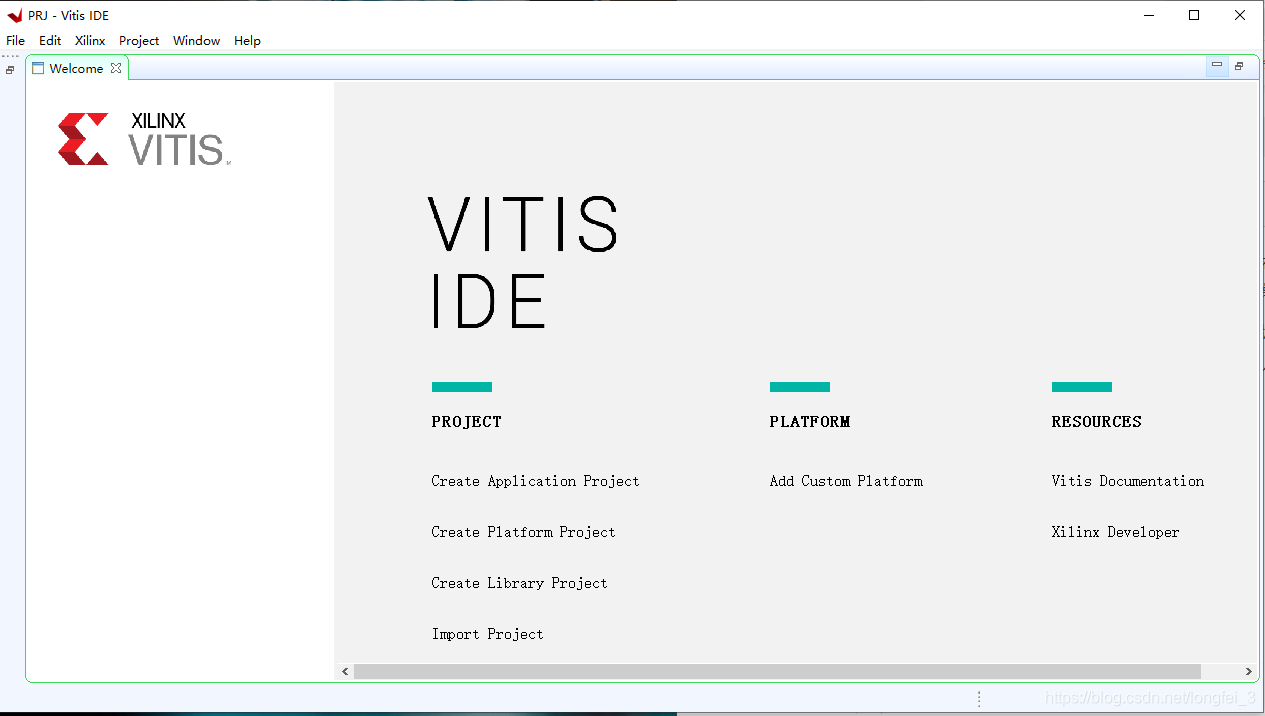Click the PROJECT section heading
Viewport: 1265px width, 716px height.
(466, 422)
